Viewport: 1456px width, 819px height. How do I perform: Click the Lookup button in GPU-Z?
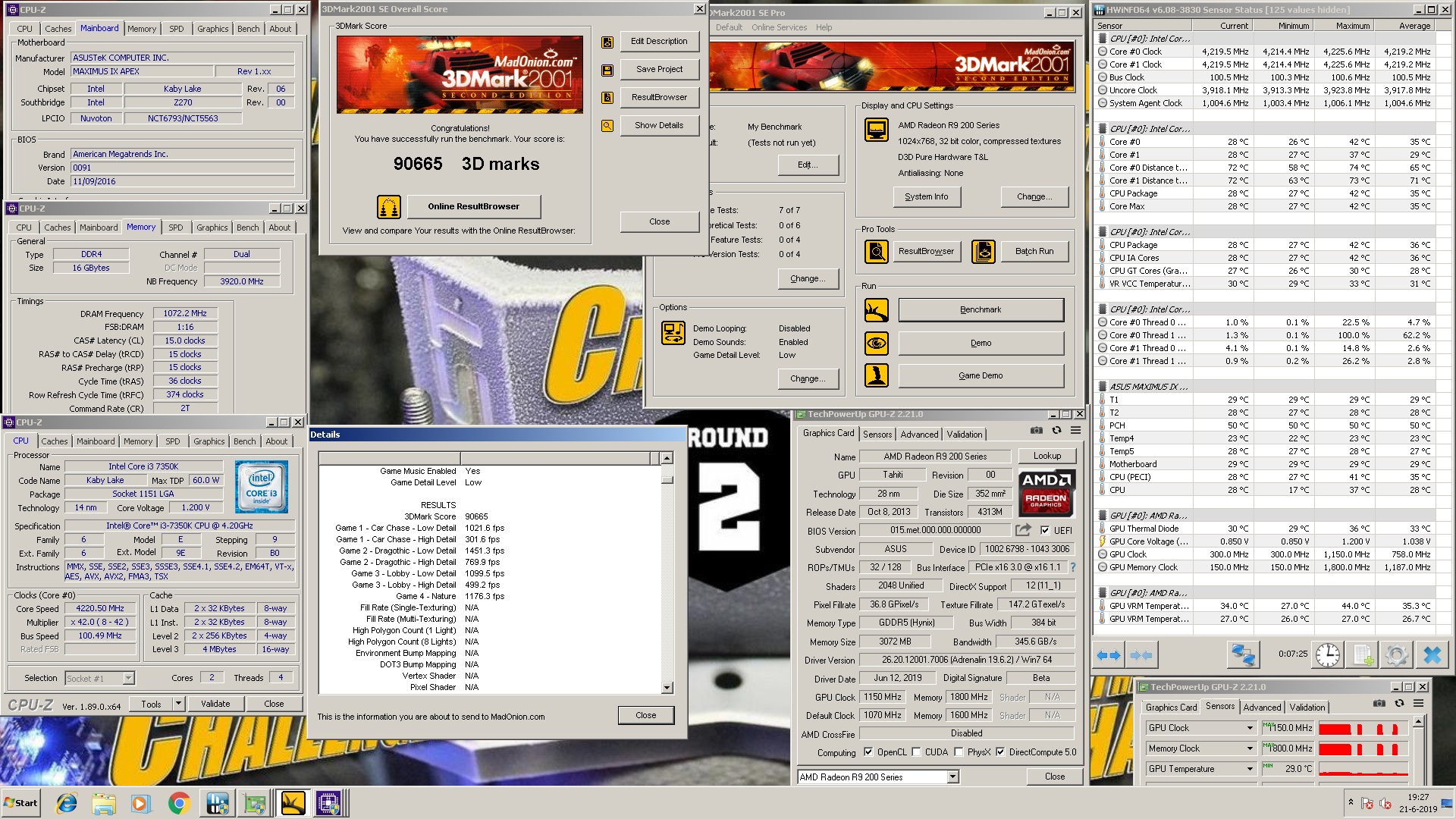click(1046, 456)
